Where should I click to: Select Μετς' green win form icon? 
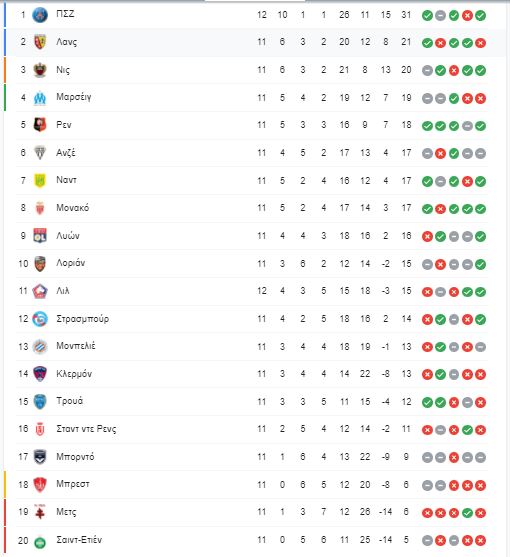click(467, 513)
